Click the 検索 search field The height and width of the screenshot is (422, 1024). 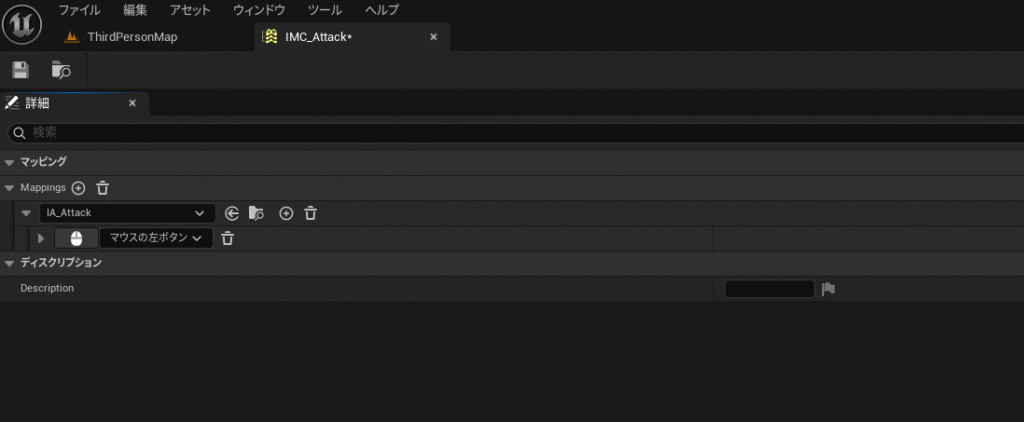[515, 133]
